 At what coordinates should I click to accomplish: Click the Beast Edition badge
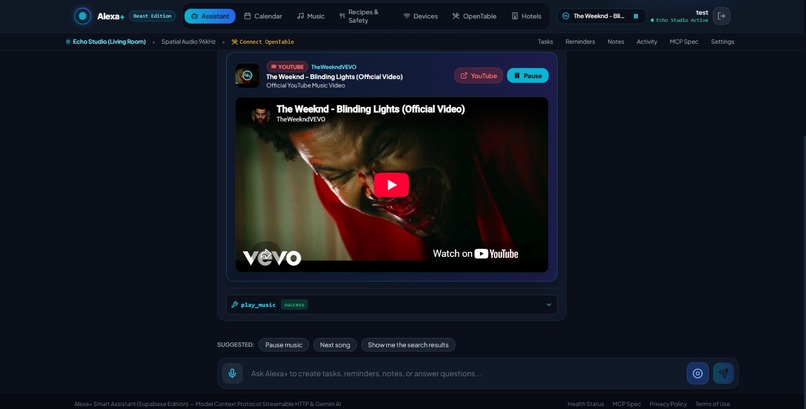click(152, 16)
